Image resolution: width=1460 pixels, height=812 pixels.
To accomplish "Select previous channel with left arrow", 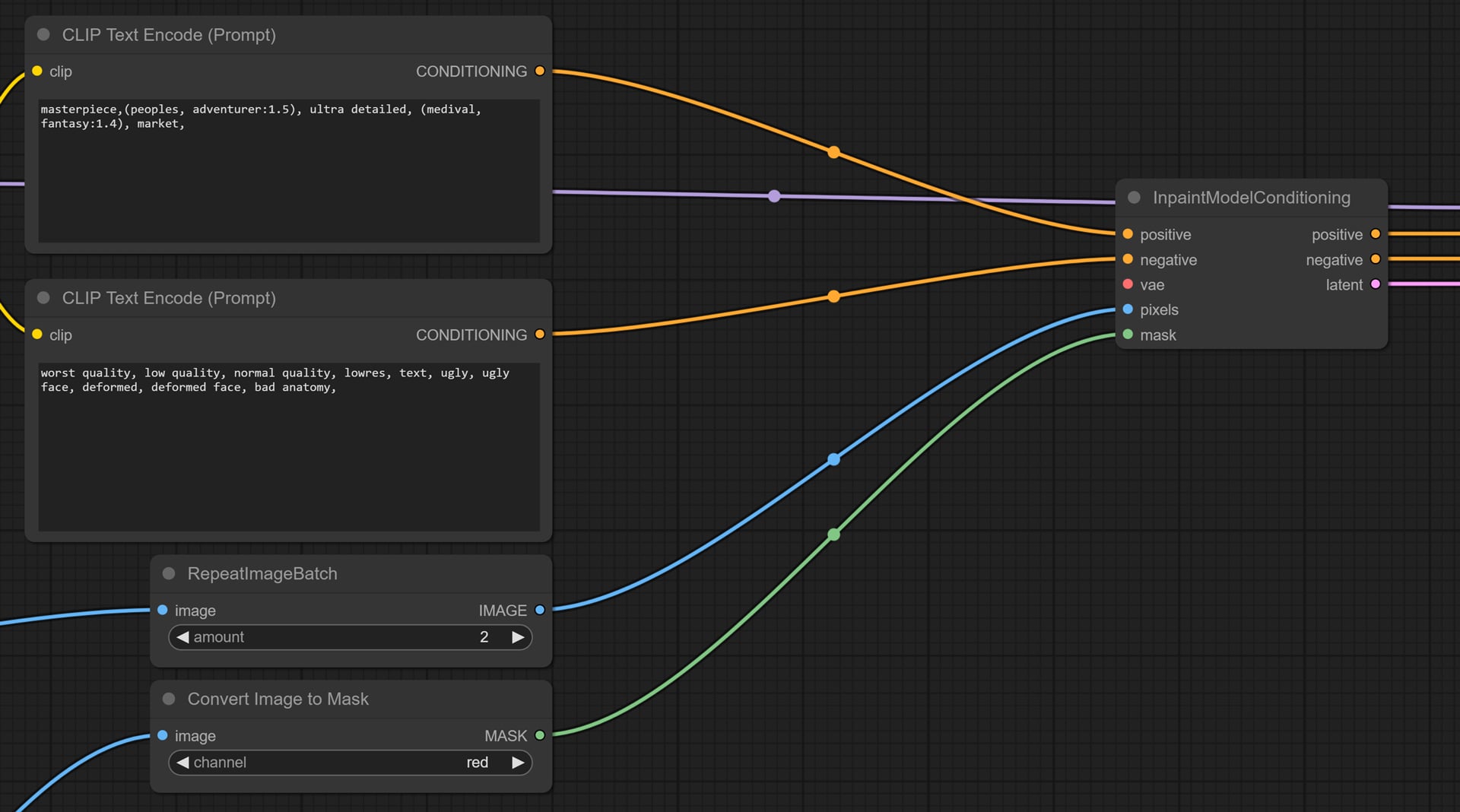I will point(182,763).
